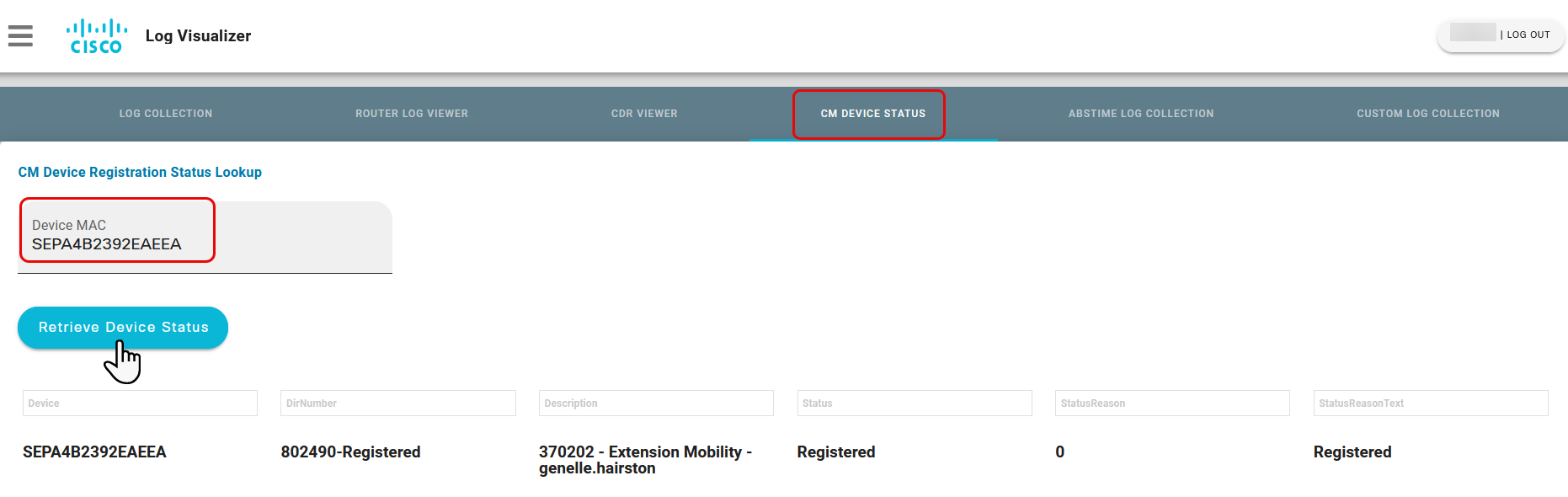Click the Description filter field
Image resolution: width=1568 pixels, height=497 pixels.
point(656,403)
